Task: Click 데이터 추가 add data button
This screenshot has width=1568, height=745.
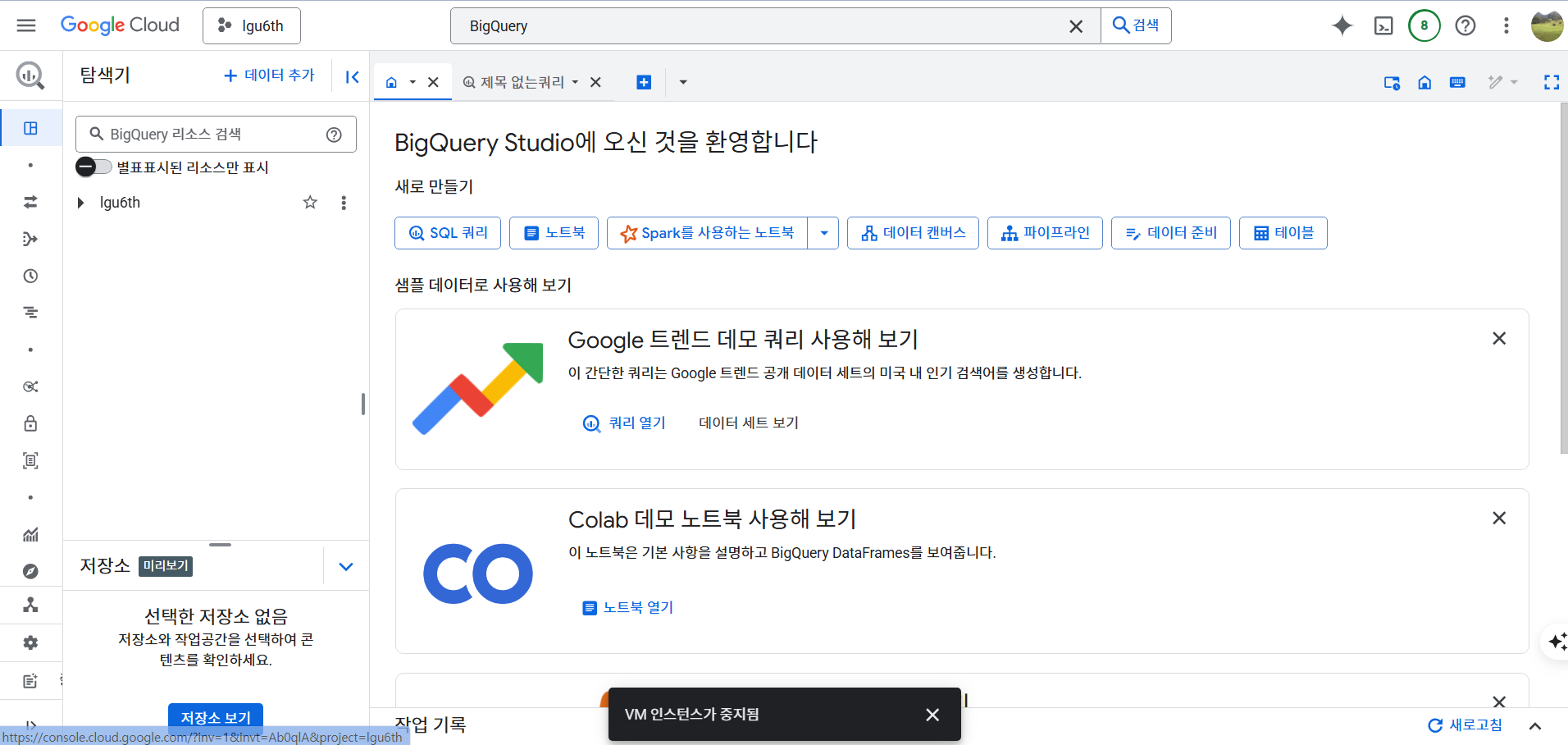Action: pyautogui.click(x=269, y=75)
